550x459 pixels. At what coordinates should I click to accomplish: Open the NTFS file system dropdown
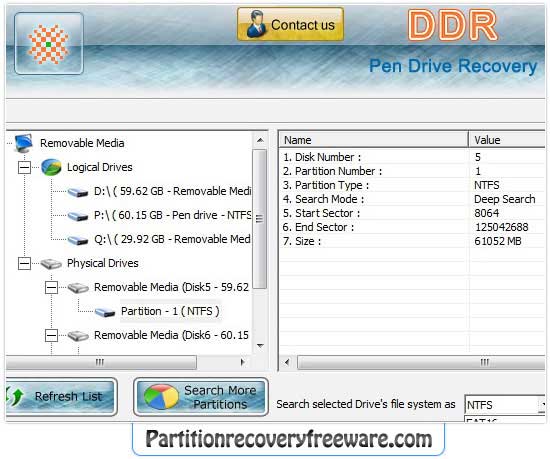click(x=542, y=405)
